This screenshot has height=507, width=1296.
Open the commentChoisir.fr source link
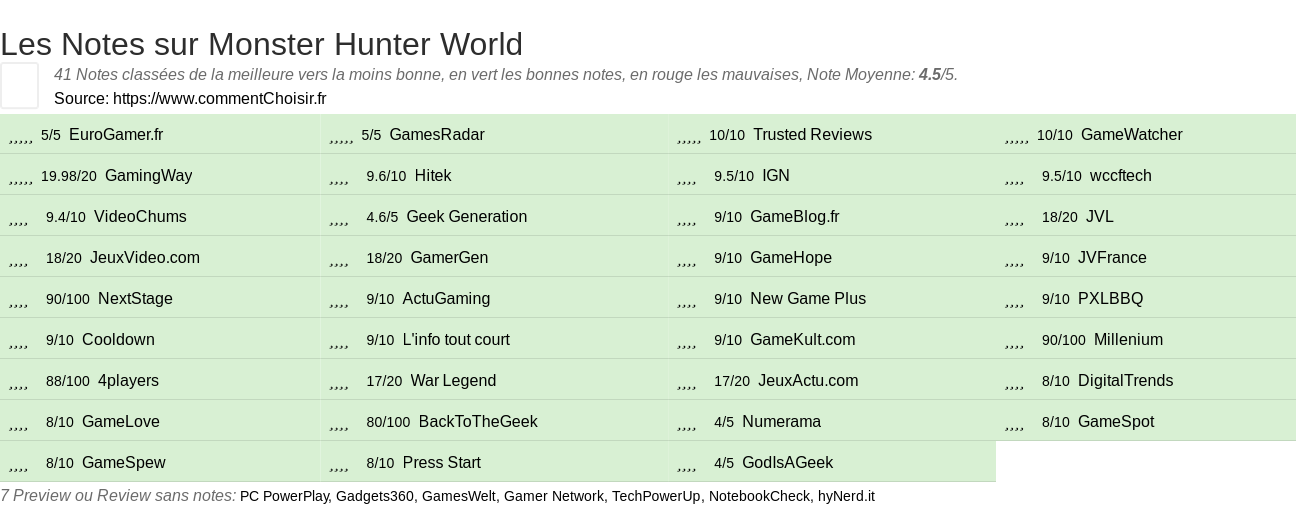pyautogui.click(x=220, y=98)
